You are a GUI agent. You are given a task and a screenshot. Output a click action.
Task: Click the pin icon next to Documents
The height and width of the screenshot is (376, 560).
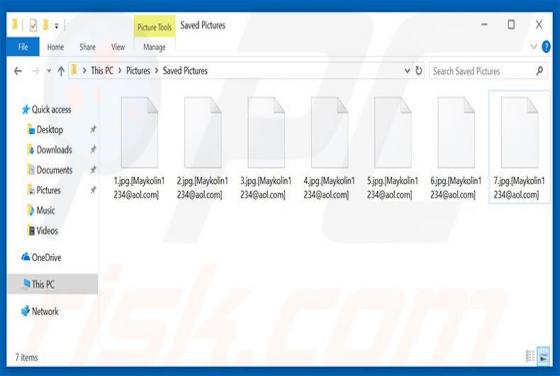tap(93, 170)
